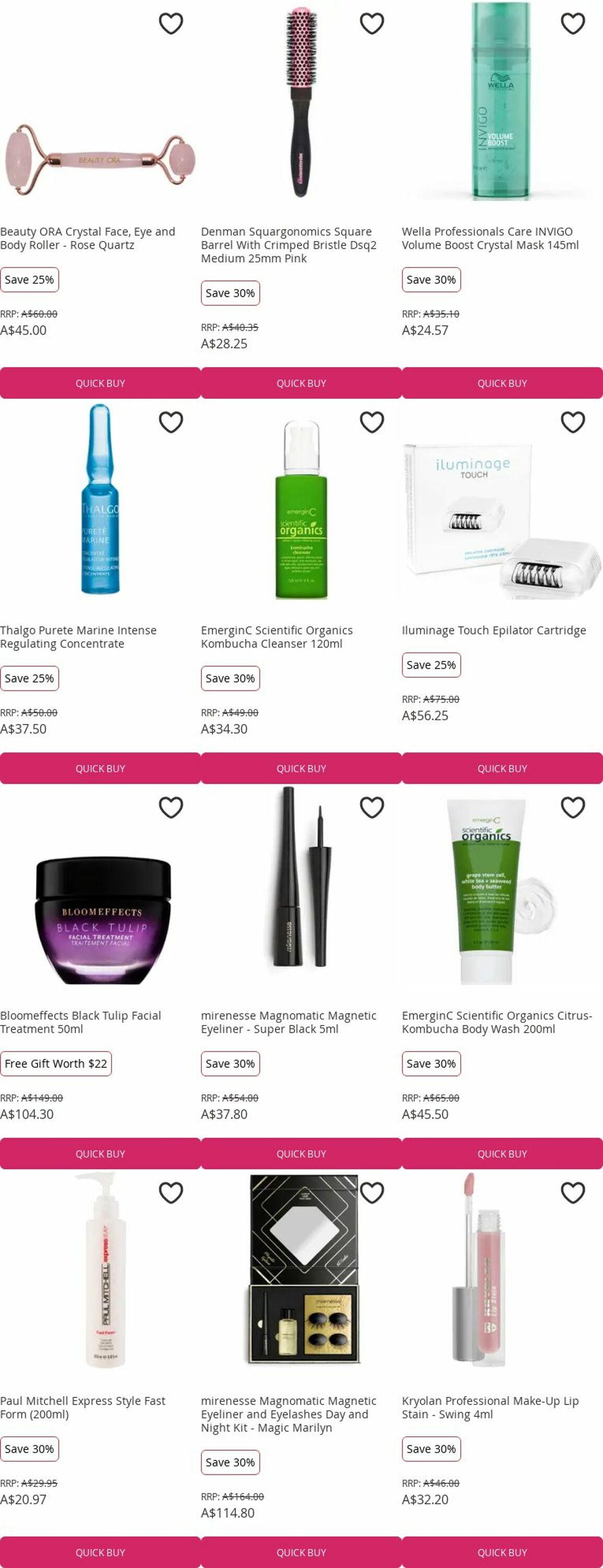Image resolution: width=603 pixels, height=1568 pixels.
Task: Toggle favorite on mirenesse Super Black eyeliner
Action: (x=371, y=808)
